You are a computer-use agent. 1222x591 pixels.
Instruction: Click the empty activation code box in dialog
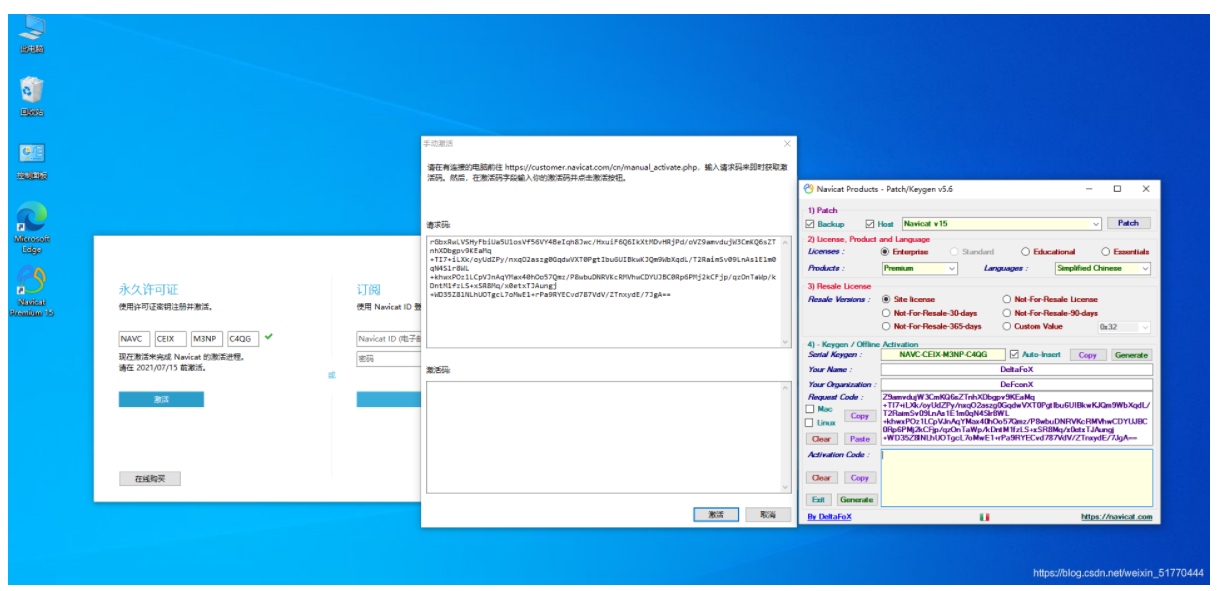(x=609, y=437)
